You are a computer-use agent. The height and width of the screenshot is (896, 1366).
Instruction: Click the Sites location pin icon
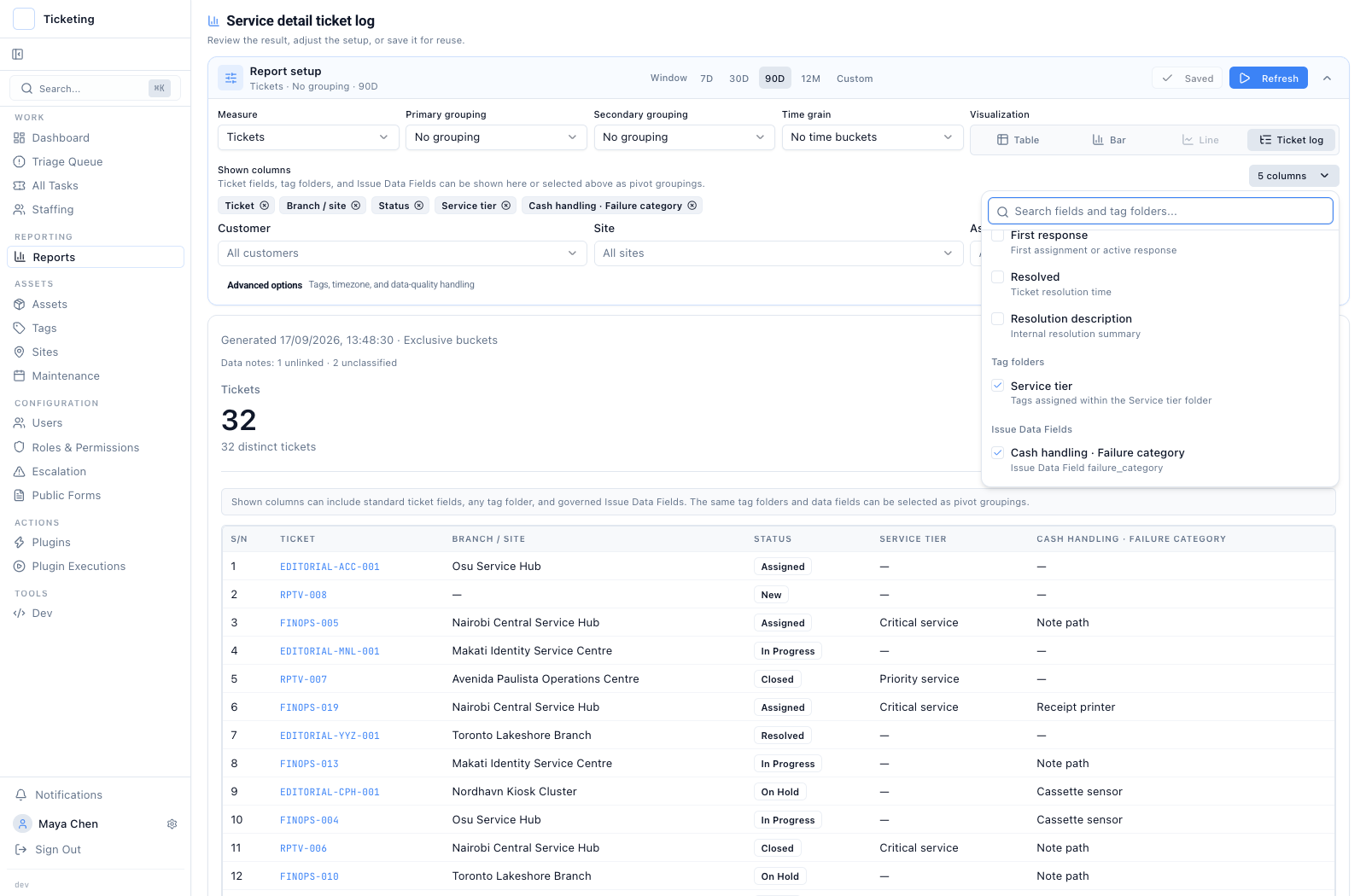click(20, 352)
